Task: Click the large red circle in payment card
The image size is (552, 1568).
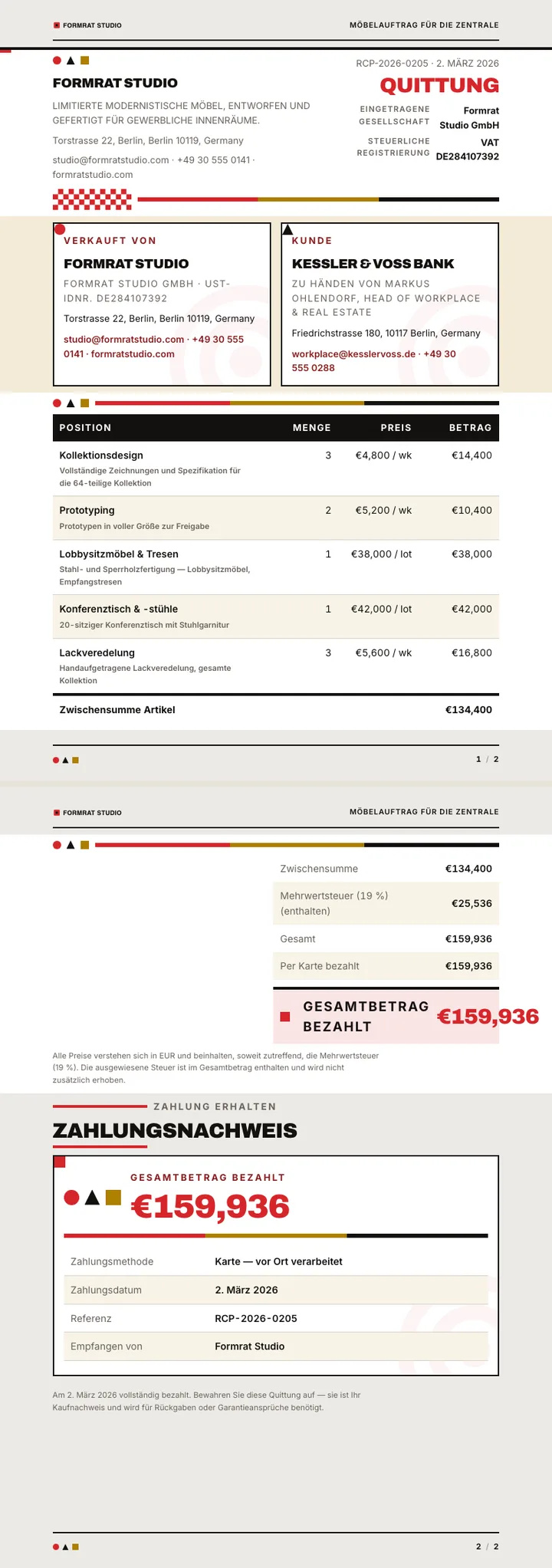Action: [71, 1197]
